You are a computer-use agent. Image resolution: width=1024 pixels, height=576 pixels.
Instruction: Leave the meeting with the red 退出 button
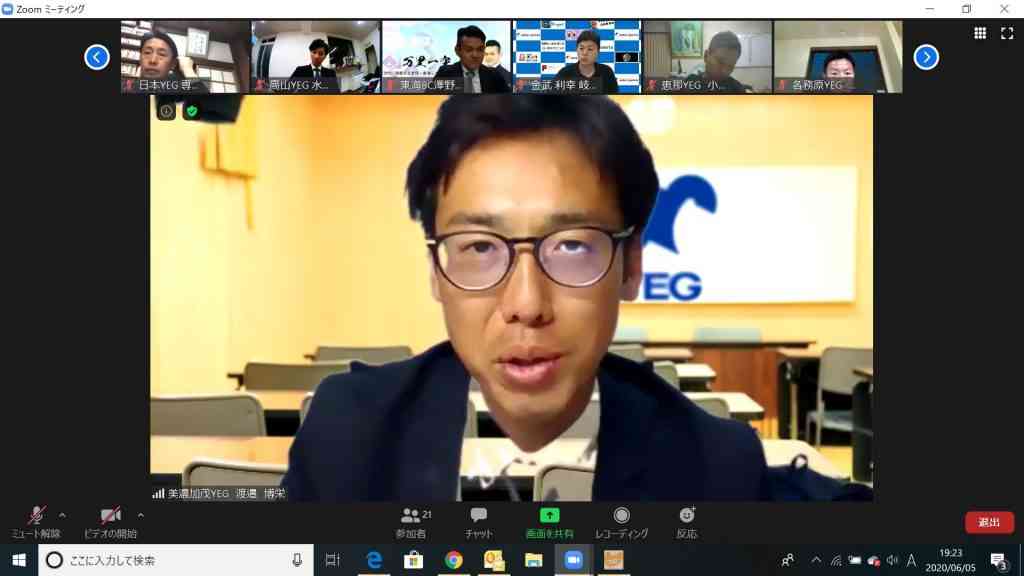989,522
